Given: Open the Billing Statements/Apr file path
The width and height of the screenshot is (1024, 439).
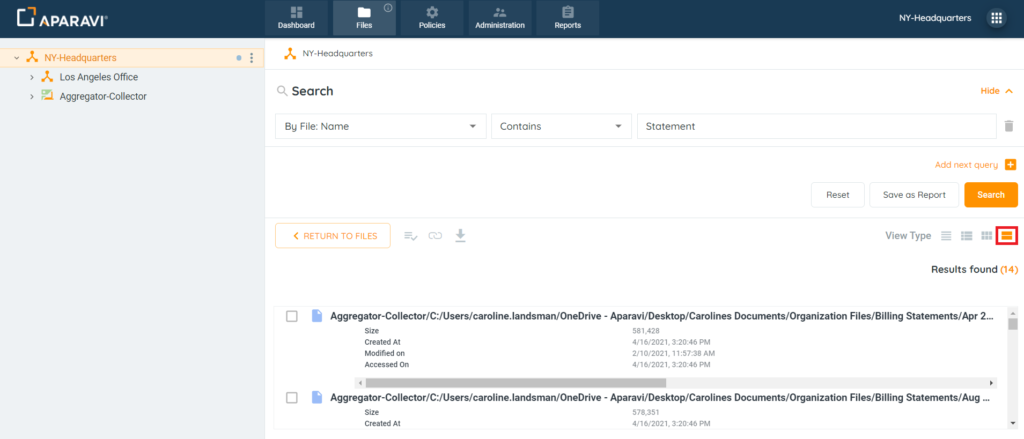Looking at the screenshot, I should point(662,316).
